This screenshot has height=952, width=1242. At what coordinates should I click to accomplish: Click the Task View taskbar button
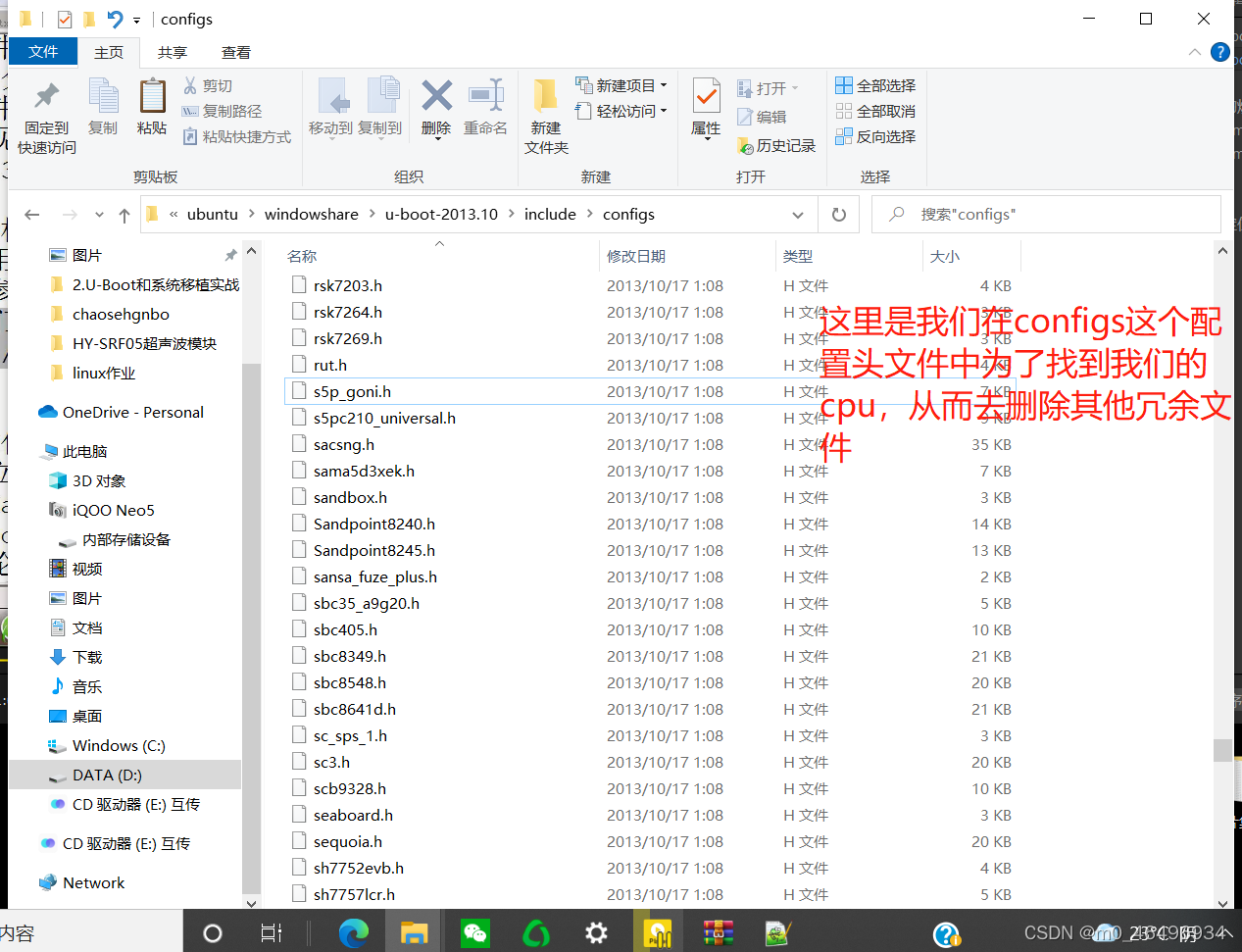click(x=272, y=932)
